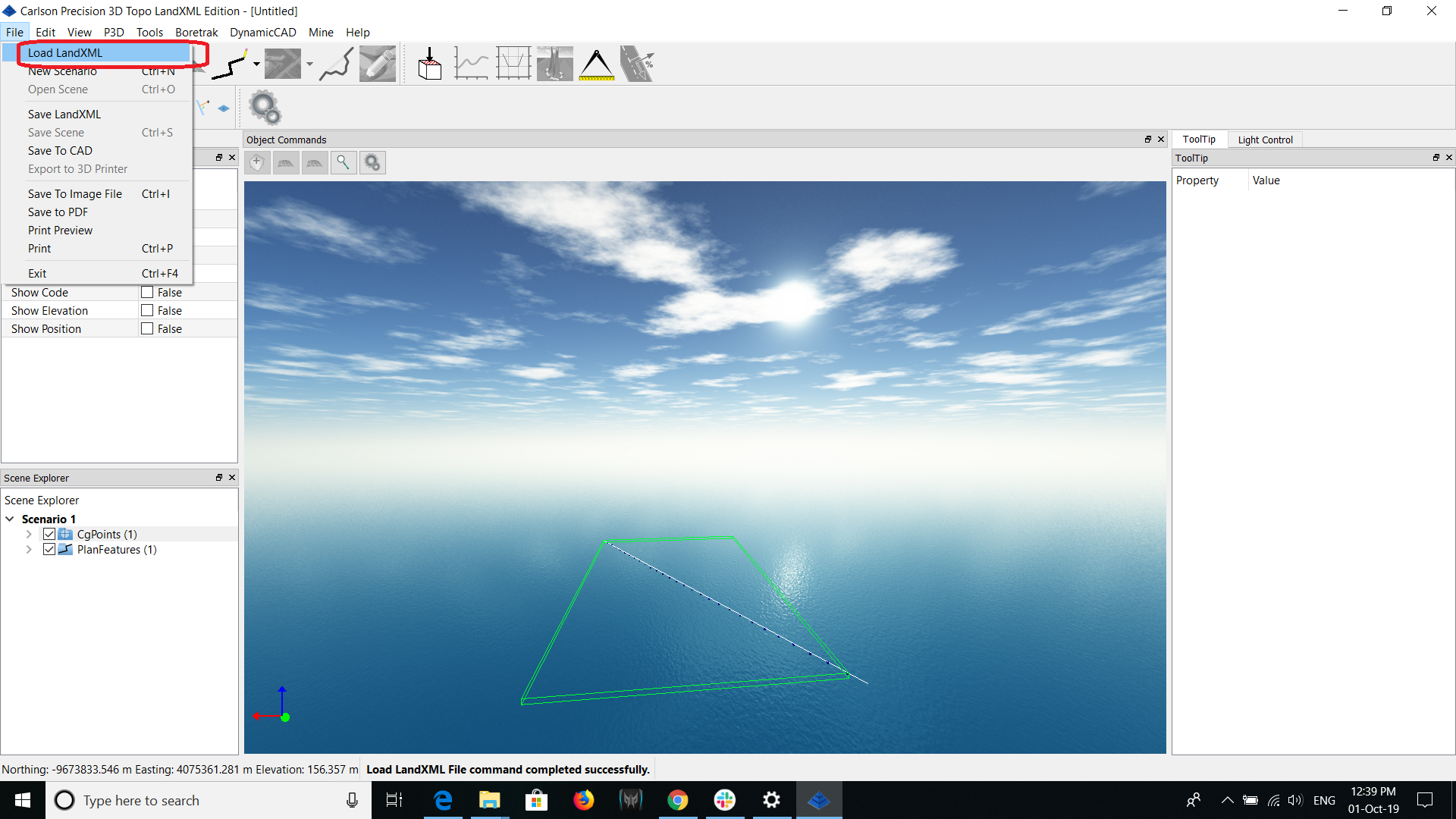Switch to the ToolTip tab
This screenshot has width=1456, height=819.
point(1199,139)
